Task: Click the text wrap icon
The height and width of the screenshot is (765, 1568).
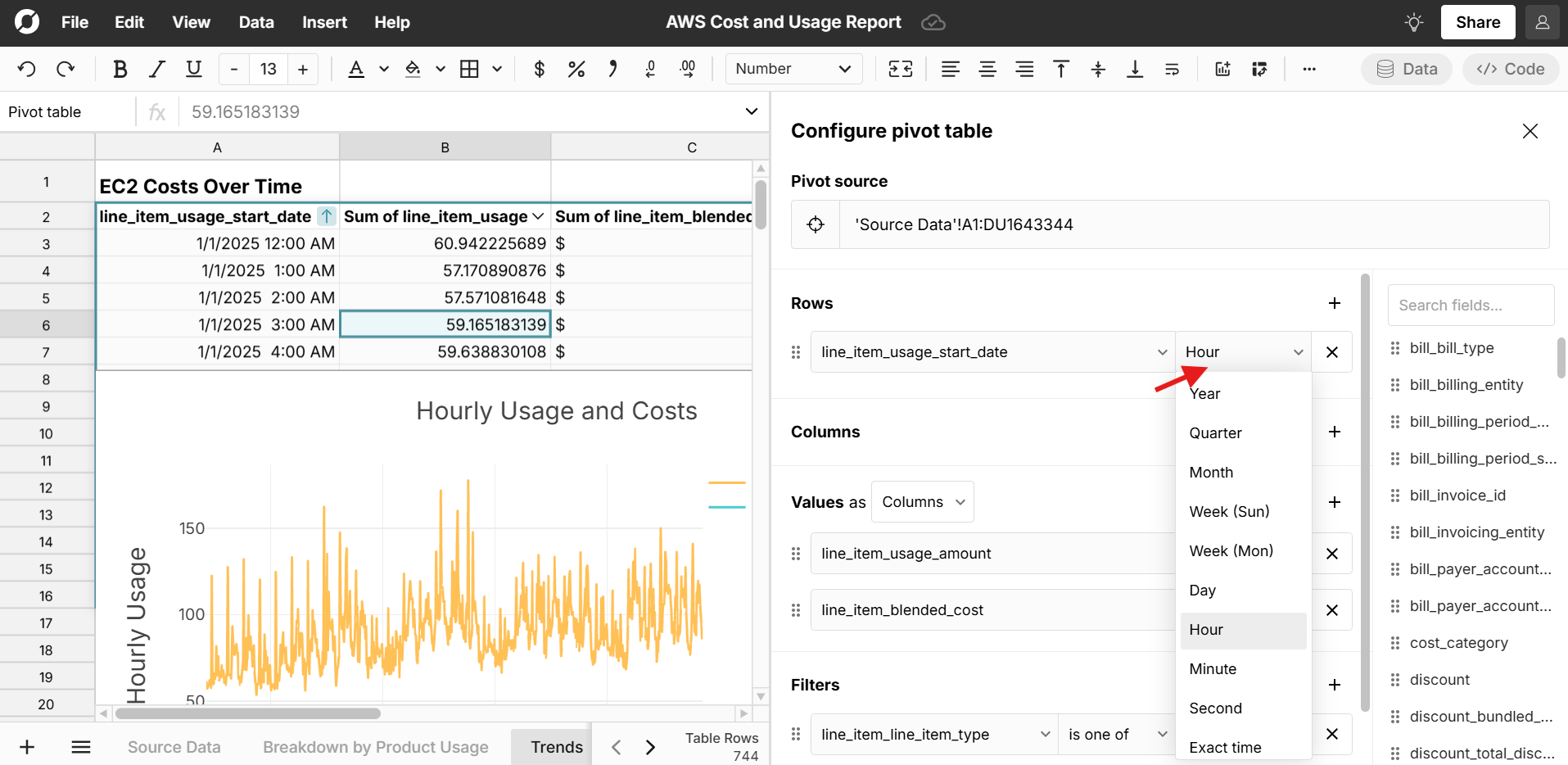Action: (1172, 69)
